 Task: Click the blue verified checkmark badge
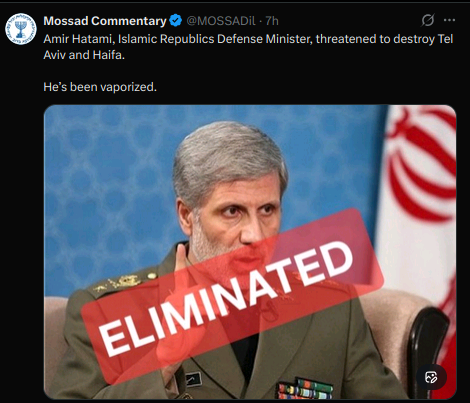175,21
